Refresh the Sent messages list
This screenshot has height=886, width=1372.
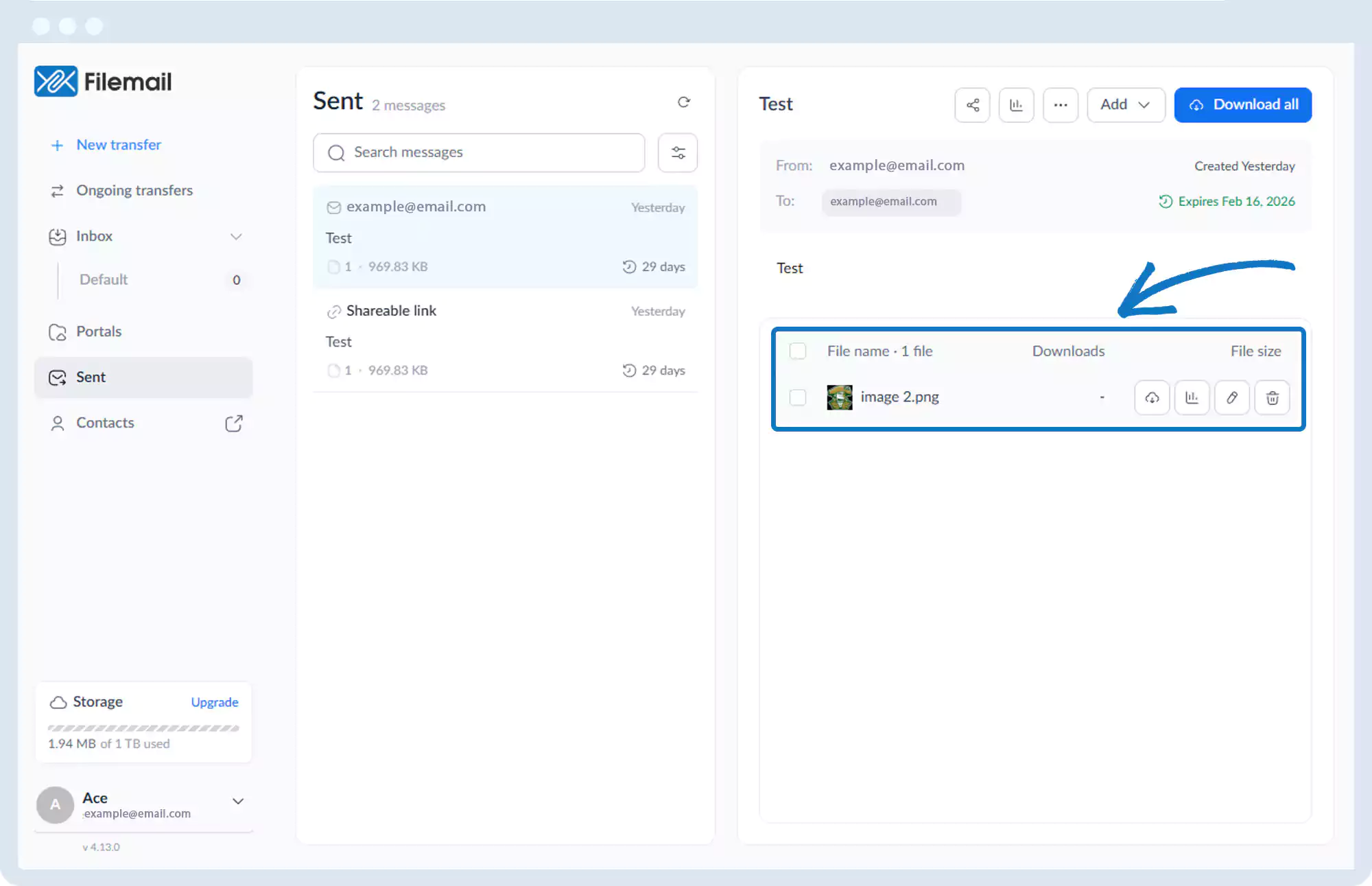(x=683, y=102)
